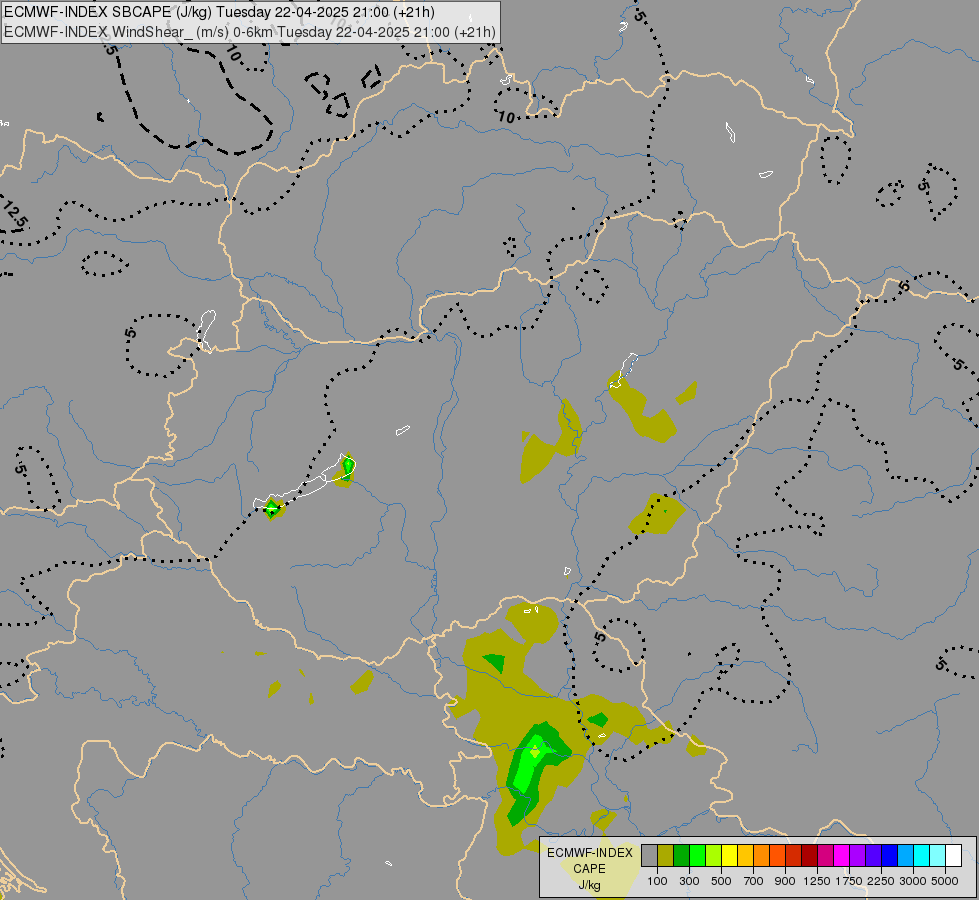Click the amber swatch left of 700

745,856
